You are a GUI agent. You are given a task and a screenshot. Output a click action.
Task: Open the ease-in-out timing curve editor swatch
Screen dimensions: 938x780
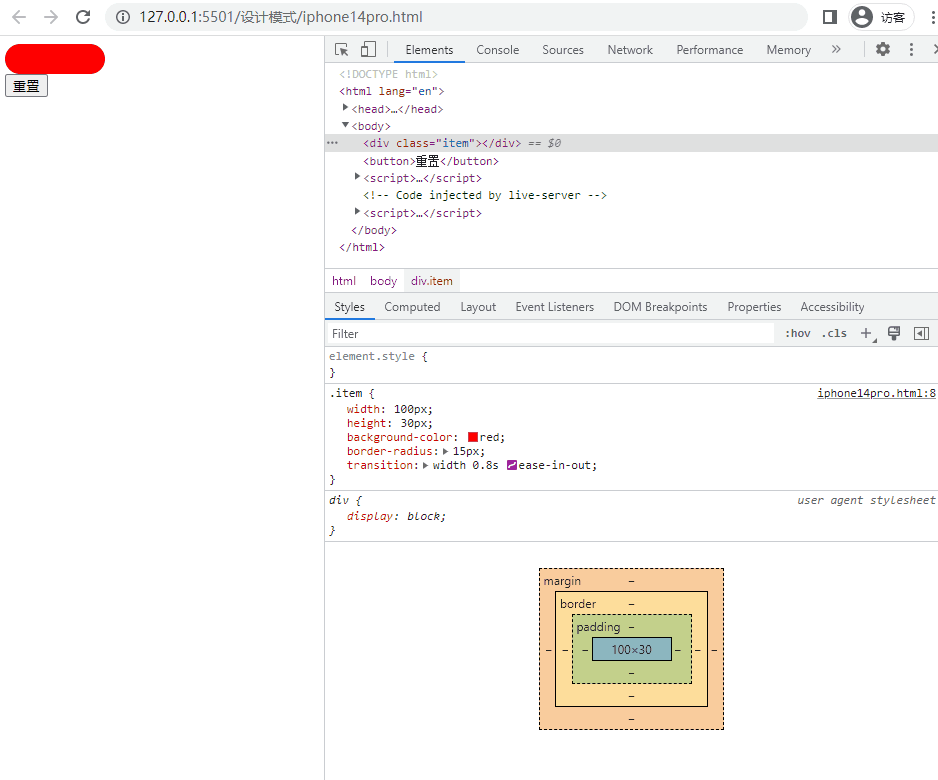tap(511, 465)
